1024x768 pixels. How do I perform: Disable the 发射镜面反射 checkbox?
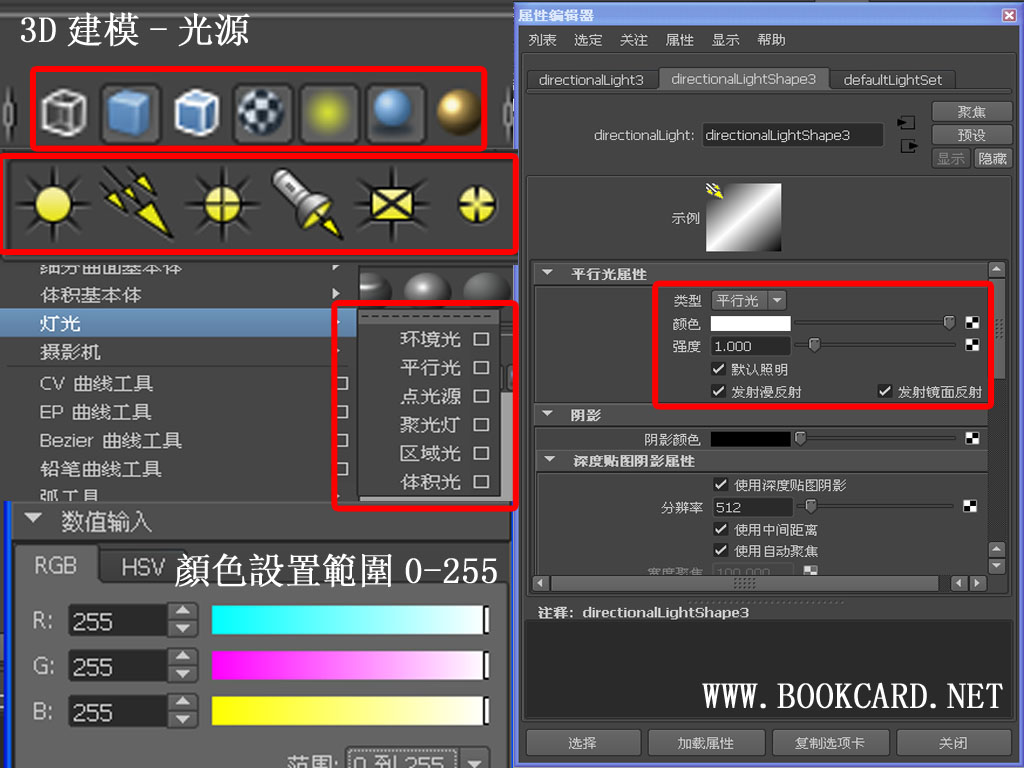pyautogui.click(x=885, y=390)
